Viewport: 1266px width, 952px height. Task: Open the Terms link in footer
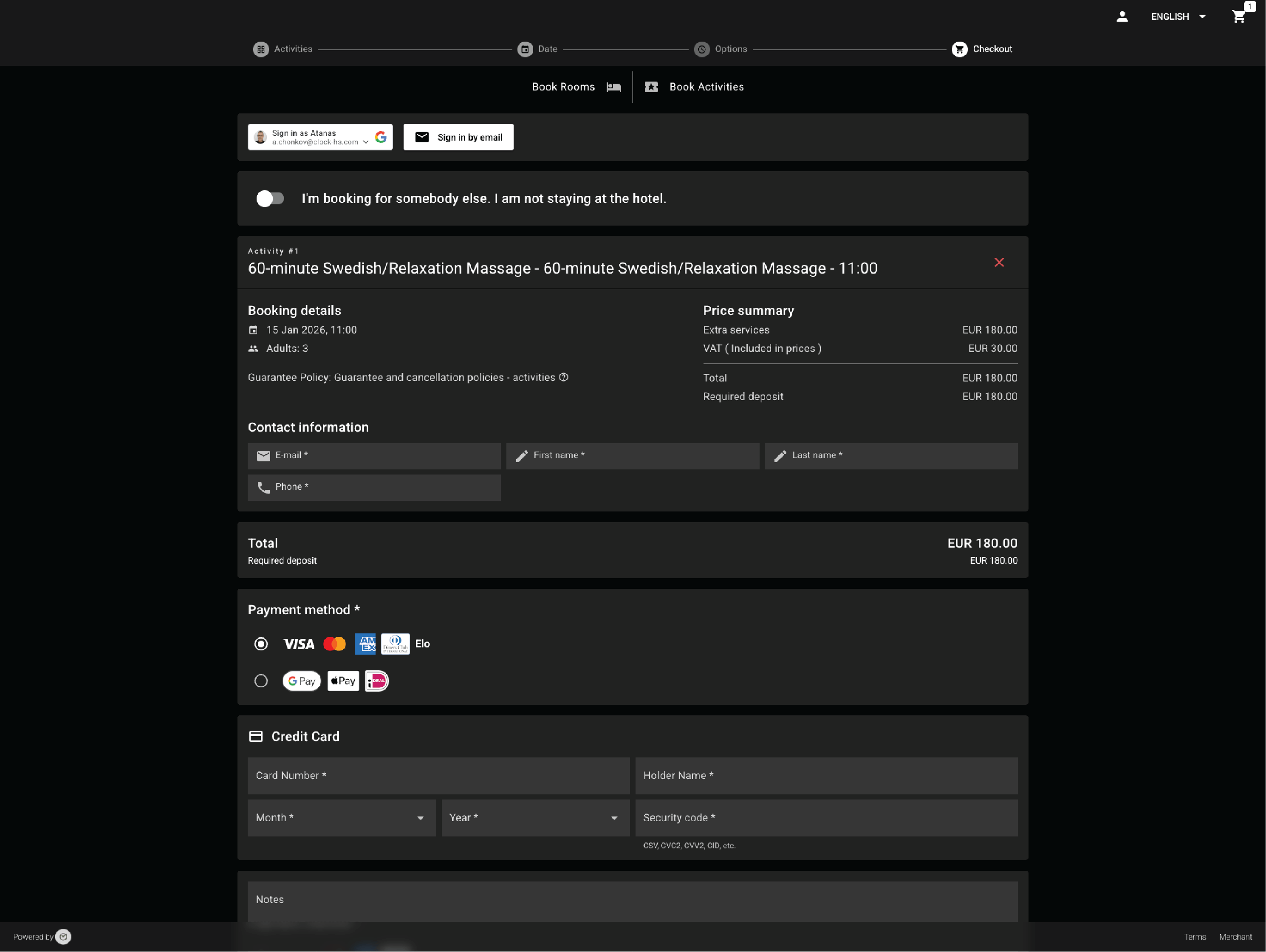[x=1195, y=937]
